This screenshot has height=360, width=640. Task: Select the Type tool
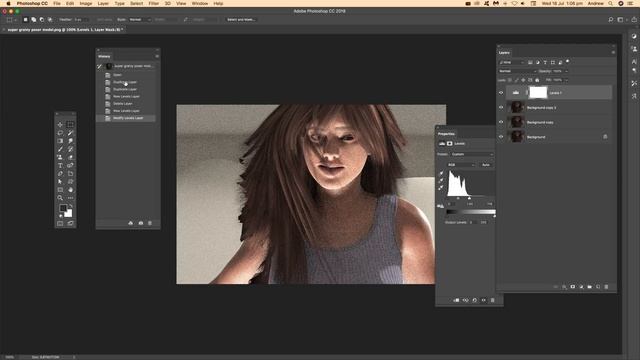point(60,165)
